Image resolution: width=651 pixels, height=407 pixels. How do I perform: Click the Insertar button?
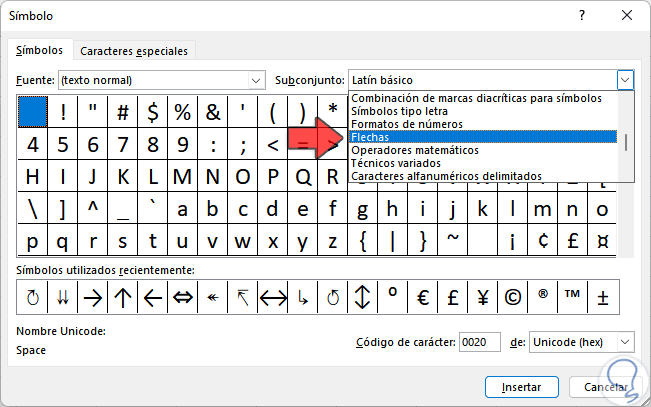point(521,386)
